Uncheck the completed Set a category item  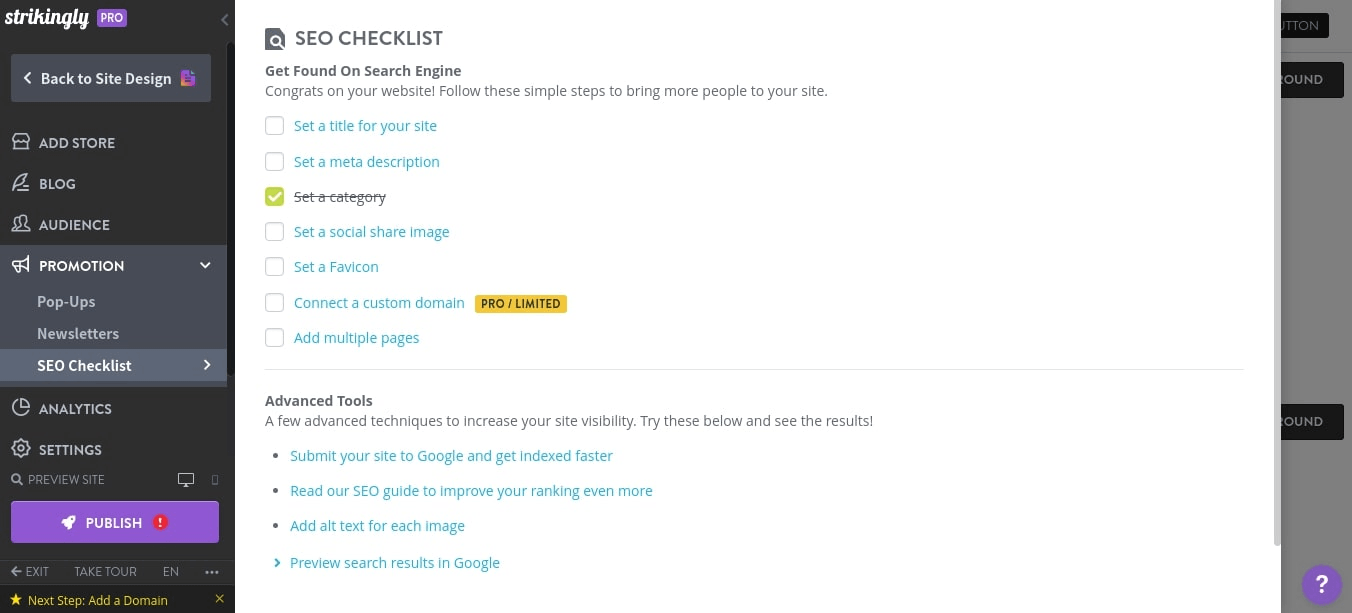(274, 196)
